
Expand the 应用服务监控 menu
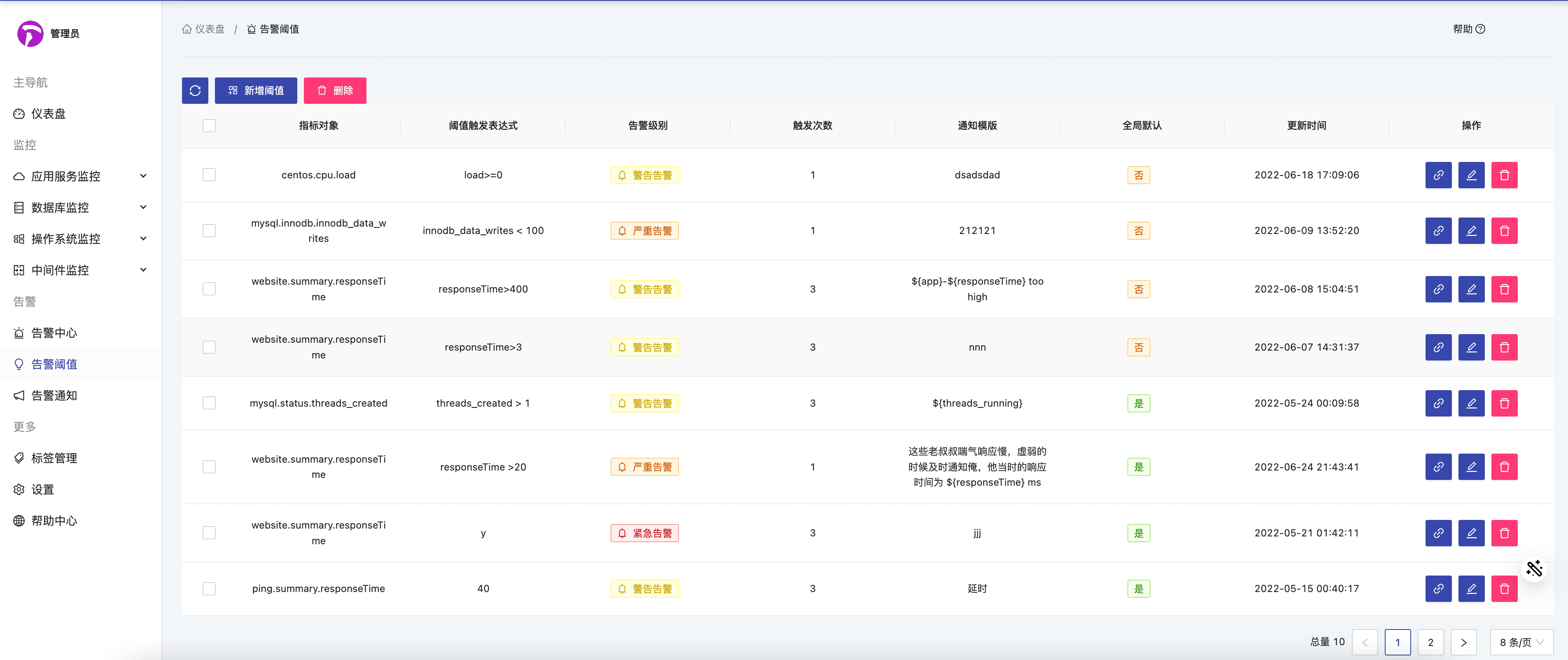pos(80,176)
